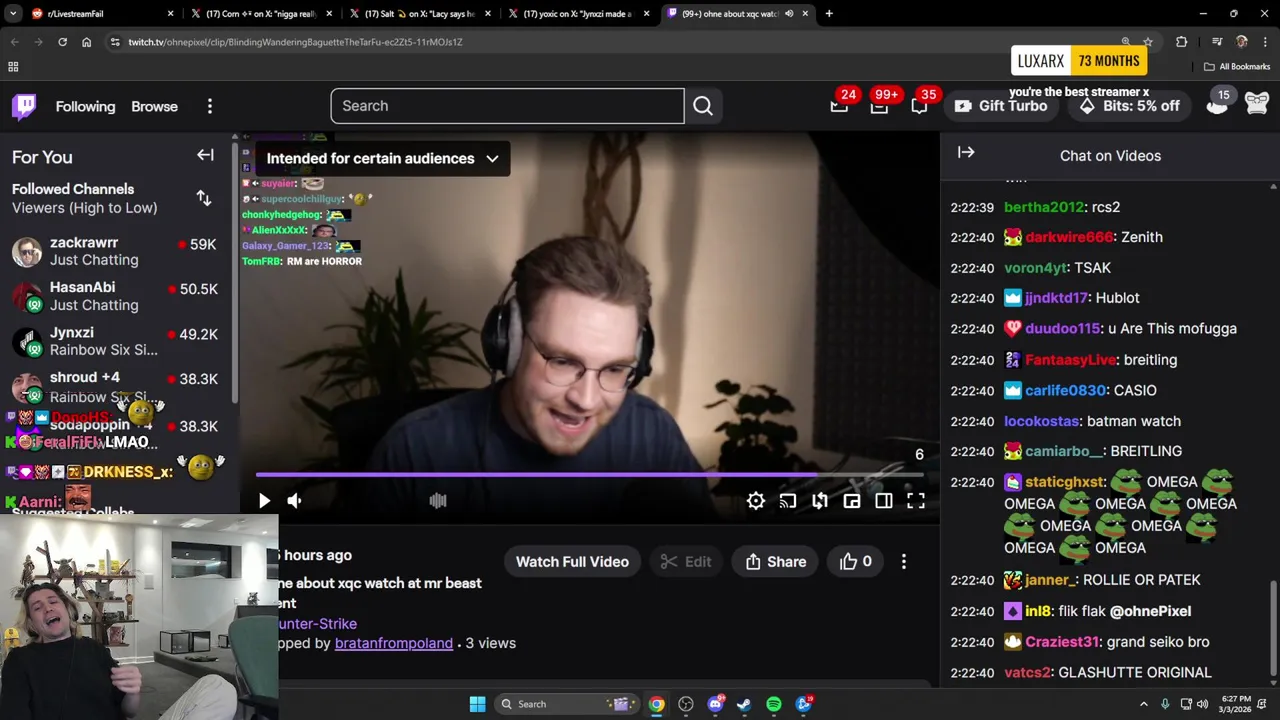Viewport: 1280px width, 720px height.
Task: Cast the video to a device
Action: click(788, 501)
